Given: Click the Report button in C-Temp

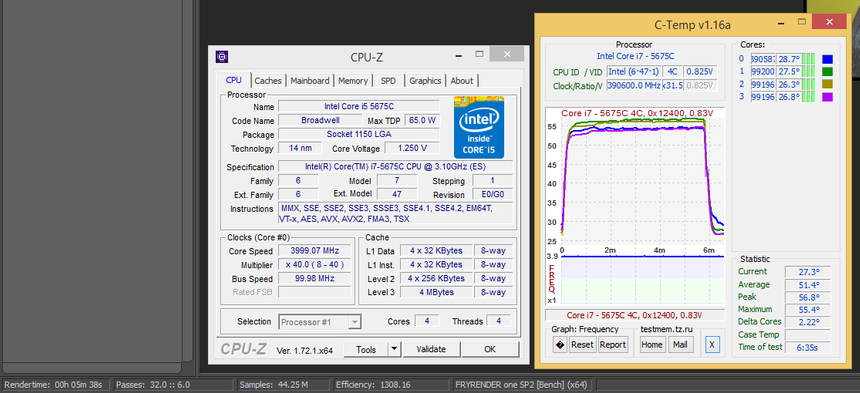Looking at the screenshot, I should pos(613,345).
